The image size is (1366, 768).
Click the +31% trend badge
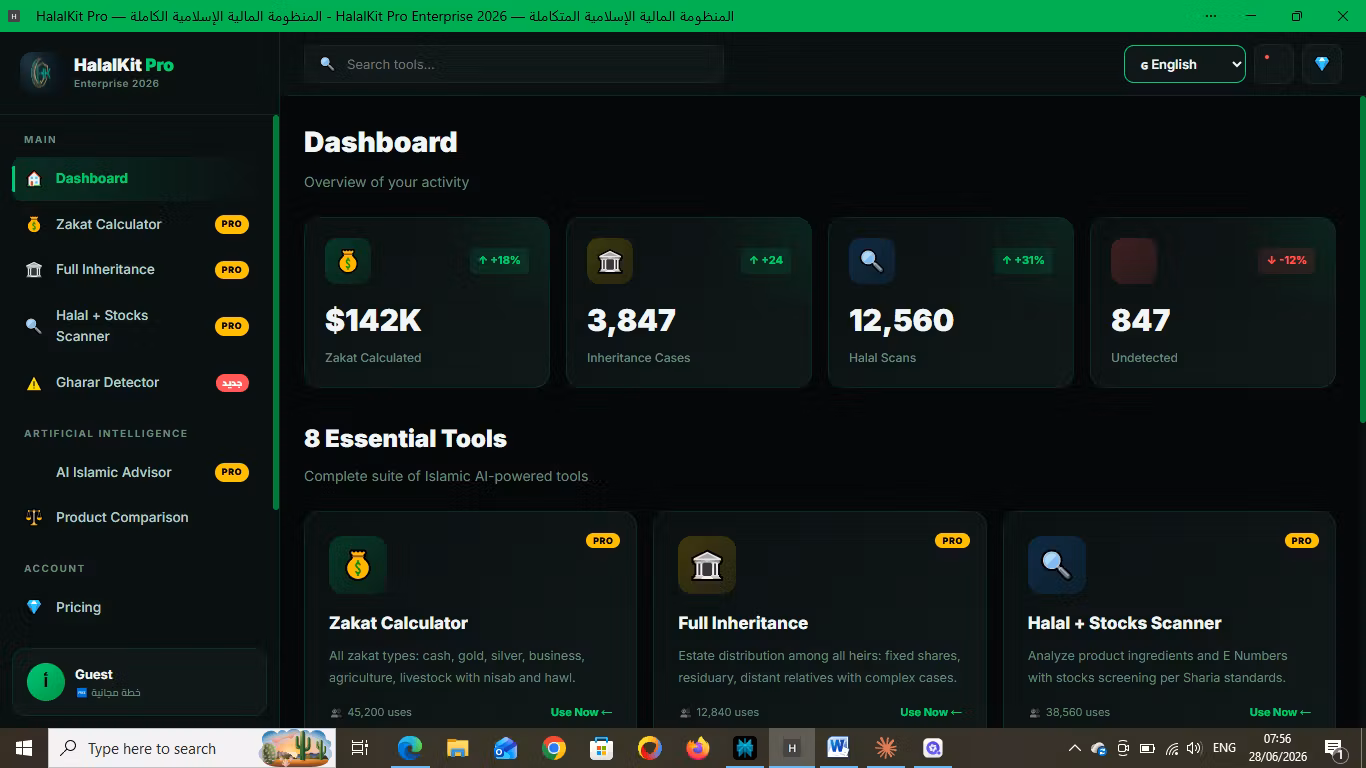pyautogui.click(x=1023, y=261)
